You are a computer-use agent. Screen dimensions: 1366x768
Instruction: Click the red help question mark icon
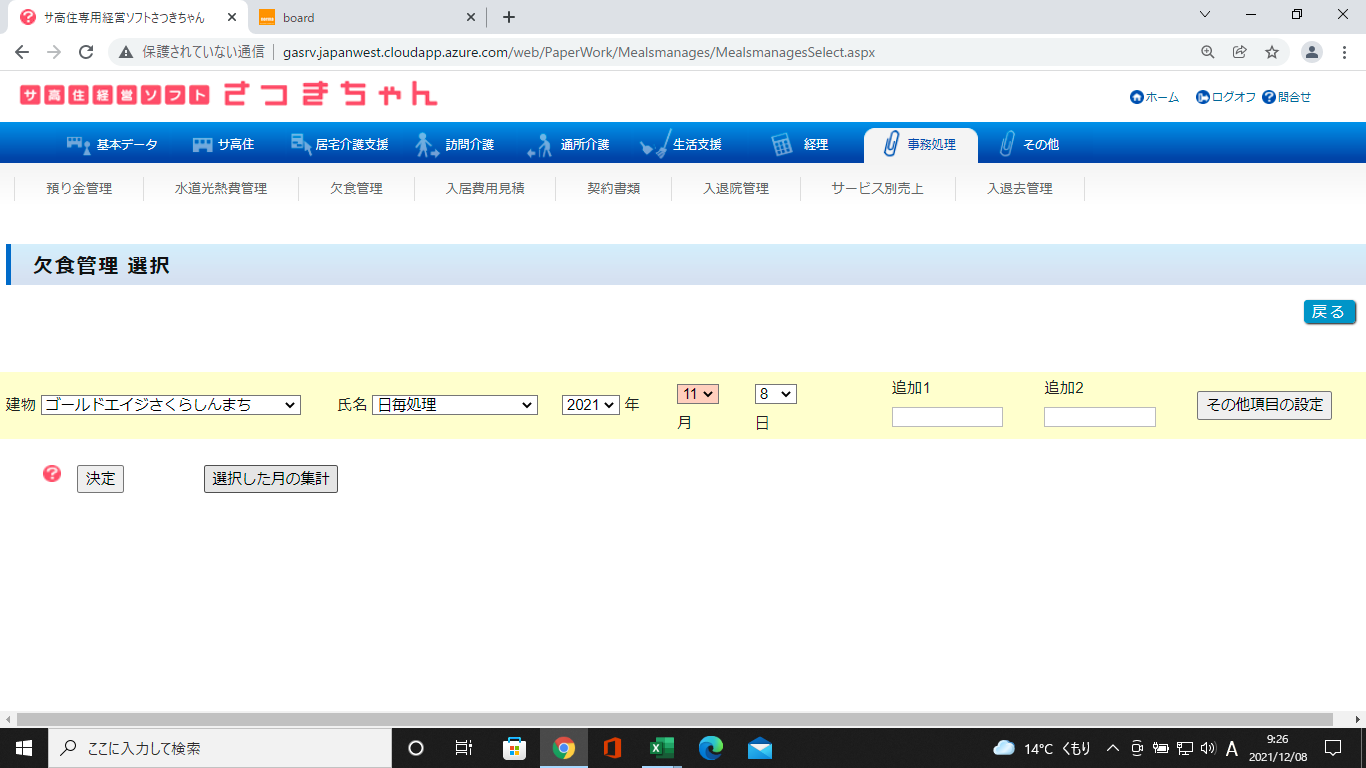coord(52,474)
